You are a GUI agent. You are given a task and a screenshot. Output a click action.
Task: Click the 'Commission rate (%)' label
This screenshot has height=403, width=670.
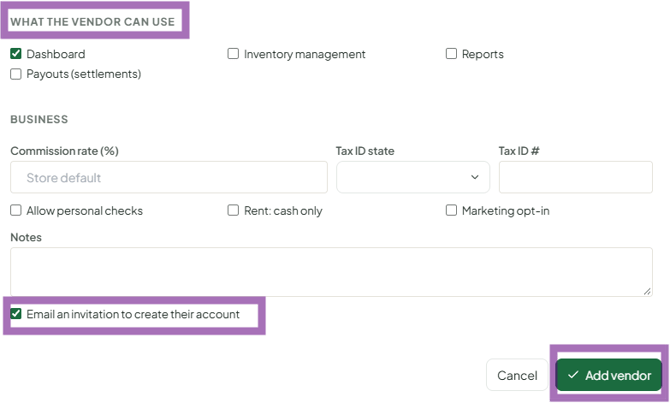point(65,151)
